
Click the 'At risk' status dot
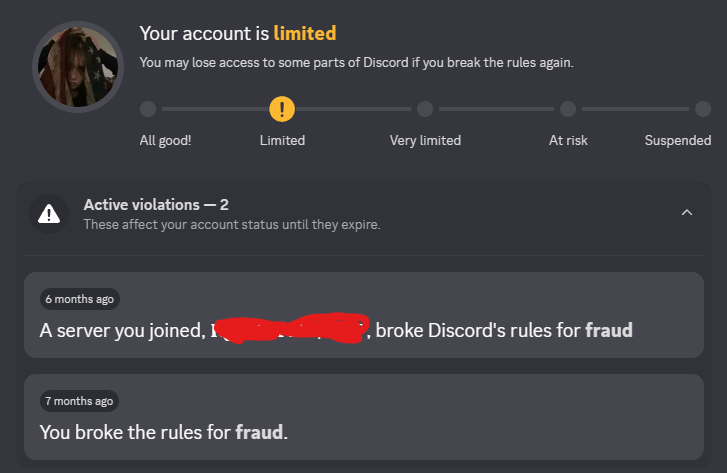coord(568,108)
